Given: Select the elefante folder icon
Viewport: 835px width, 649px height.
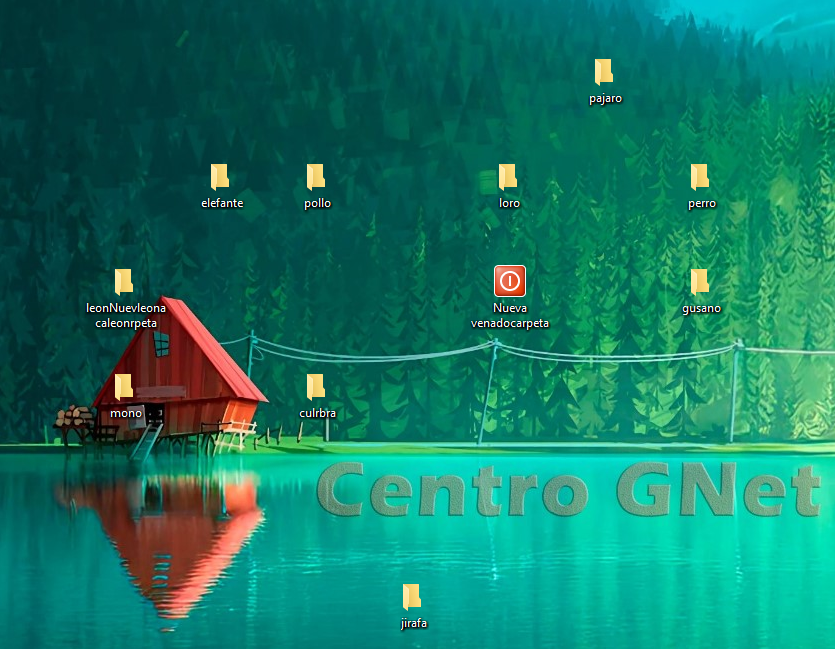Looking at the screenshot, I should click(x=219, y=177).
